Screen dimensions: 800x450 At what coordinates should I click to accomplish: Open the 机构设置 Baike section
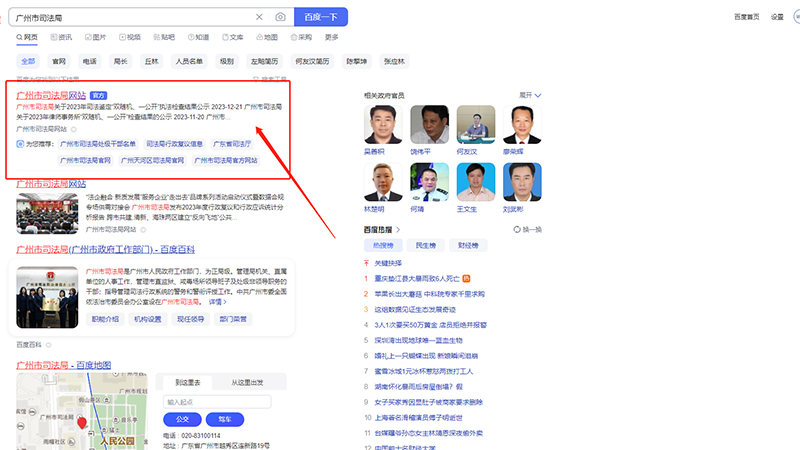(147, 319)
